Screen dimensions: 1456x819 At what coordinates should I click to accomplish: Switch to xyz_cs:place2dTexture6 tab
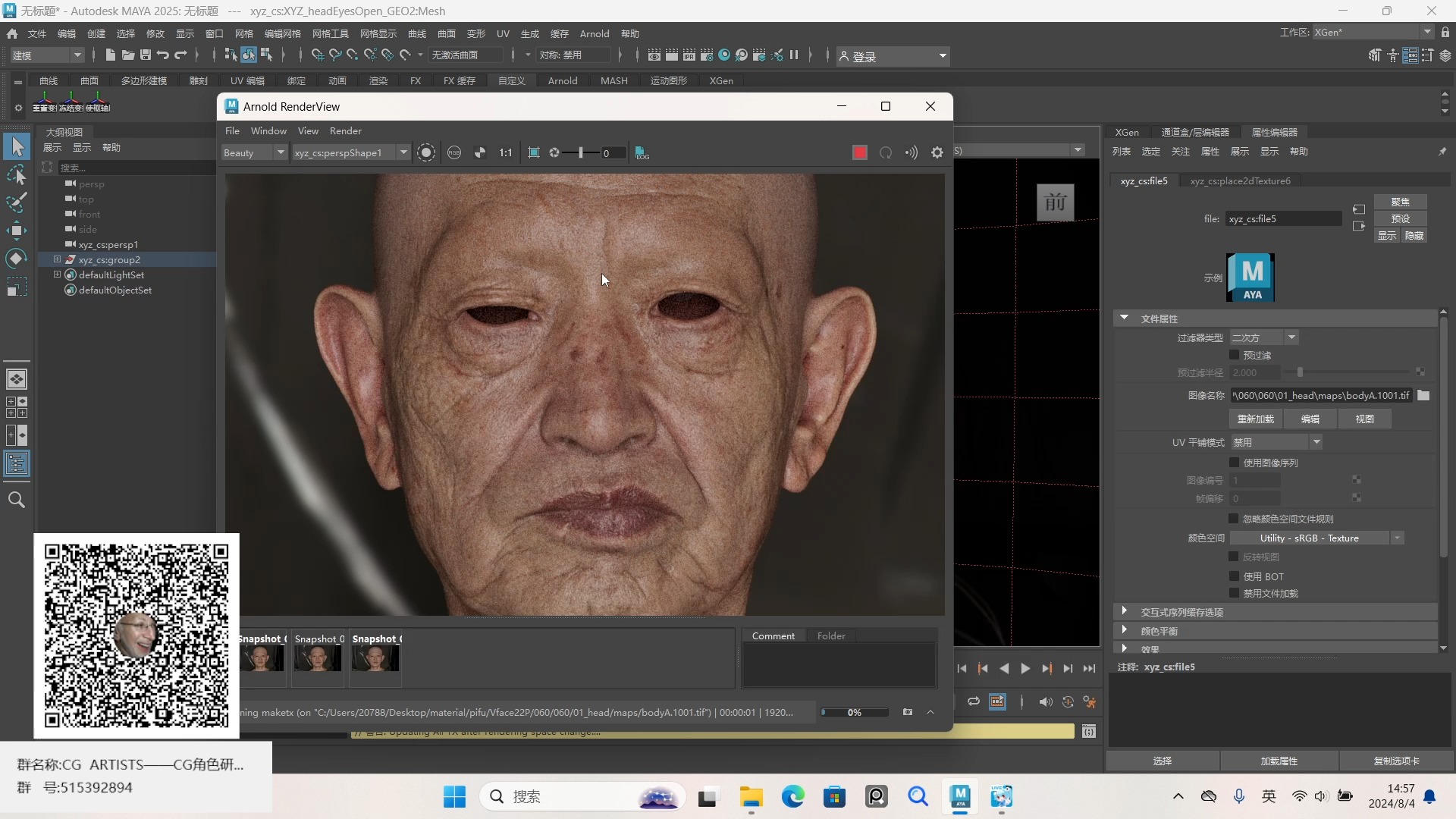1240,180
